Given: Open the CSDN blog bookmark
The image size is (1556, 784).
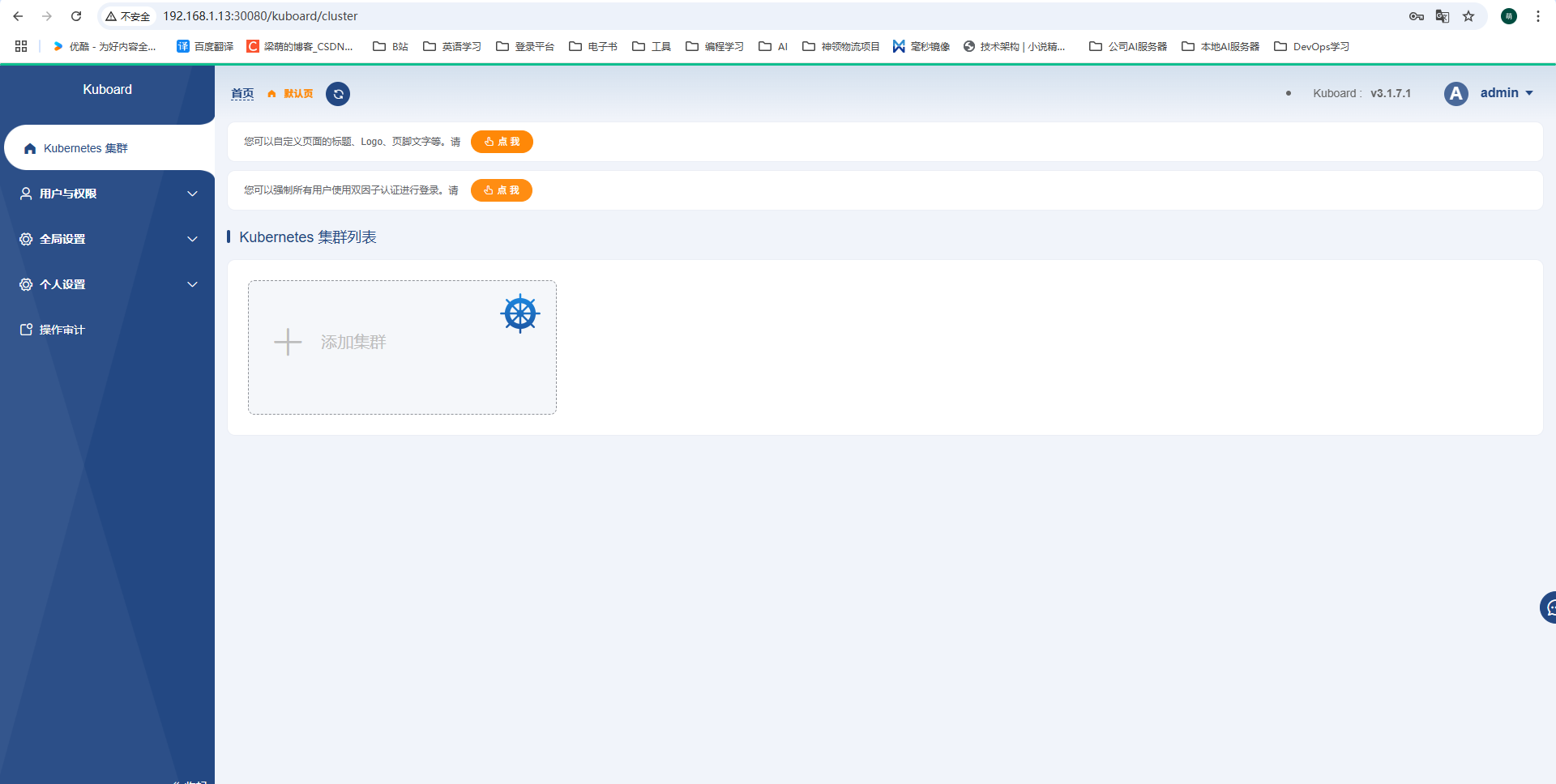Looking at the screenshot, I should 300,46.
